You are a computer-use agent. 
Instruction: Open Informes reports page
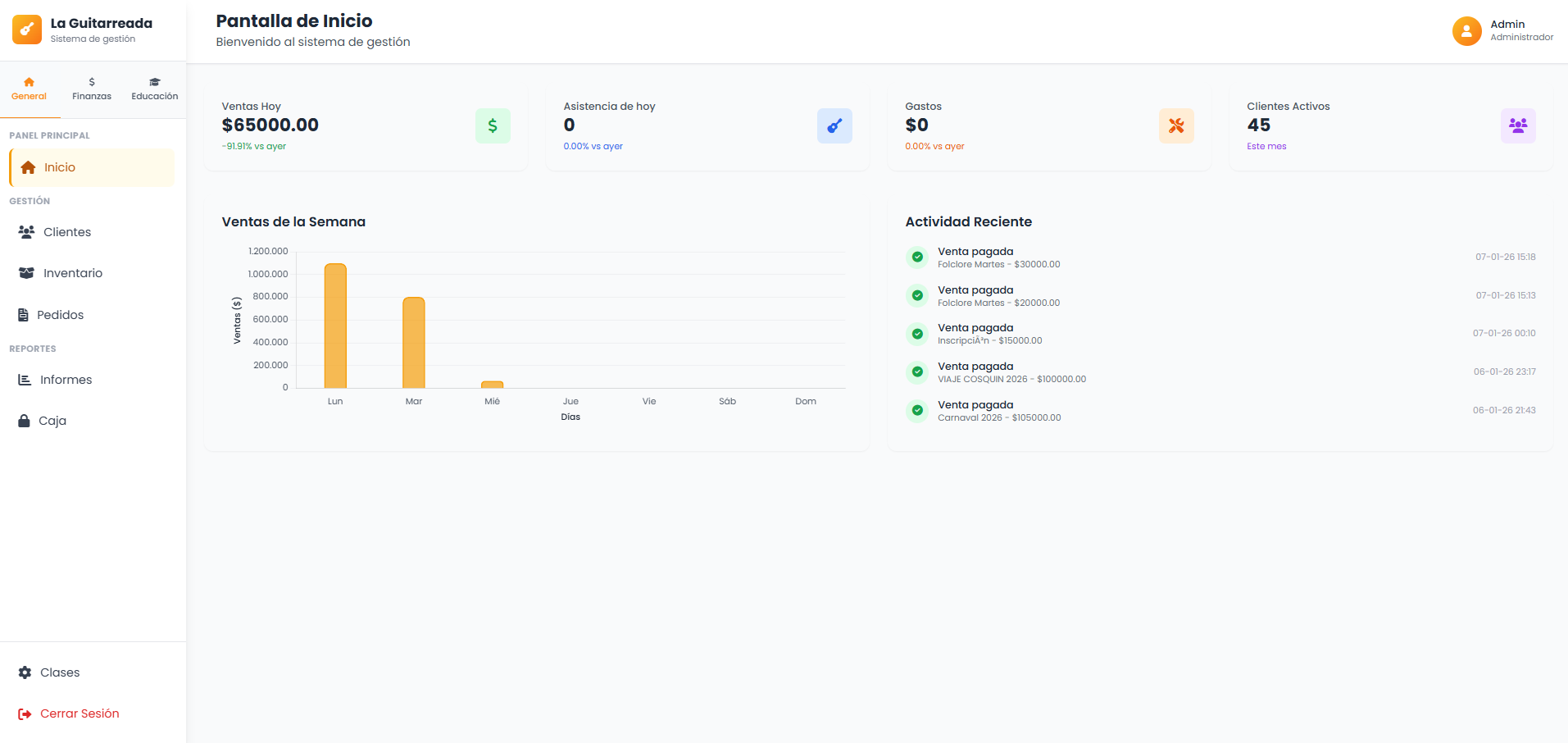coord(66,380)
